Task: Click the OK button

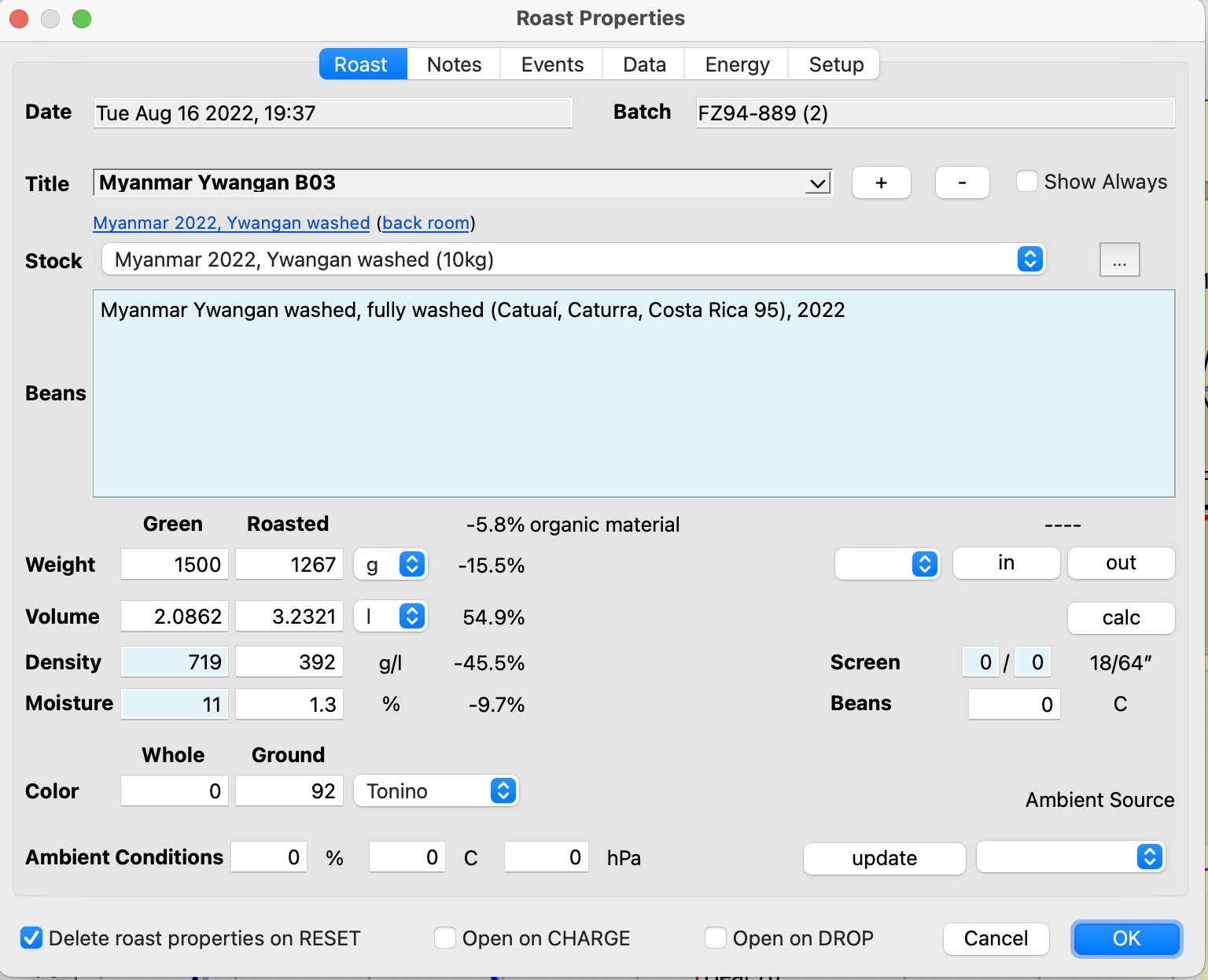Action: pos(1126,938)
